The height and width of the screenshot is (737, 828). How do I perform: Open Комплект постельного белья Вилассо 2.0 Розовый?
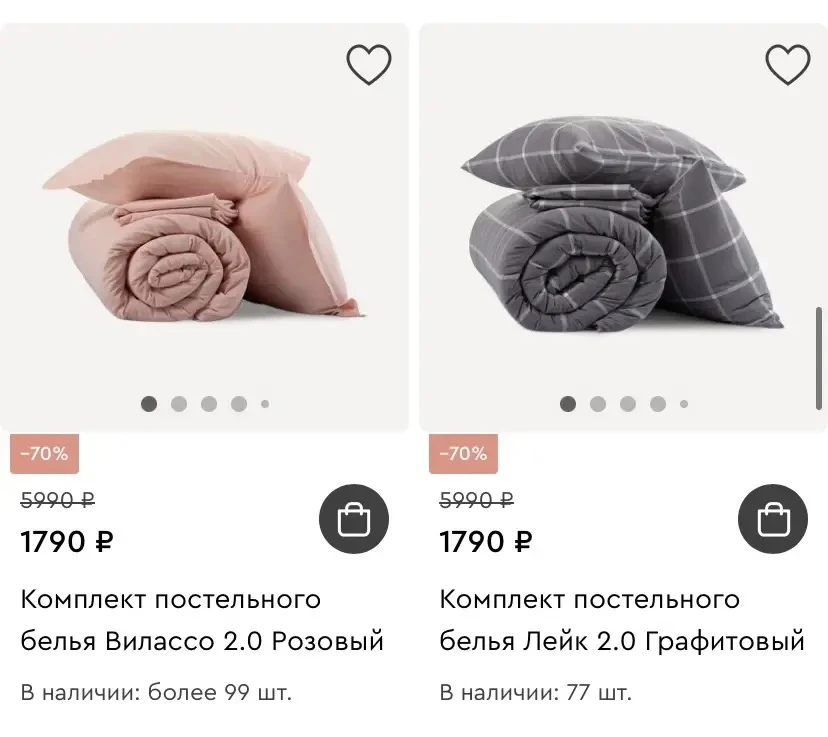coord(202,620)
